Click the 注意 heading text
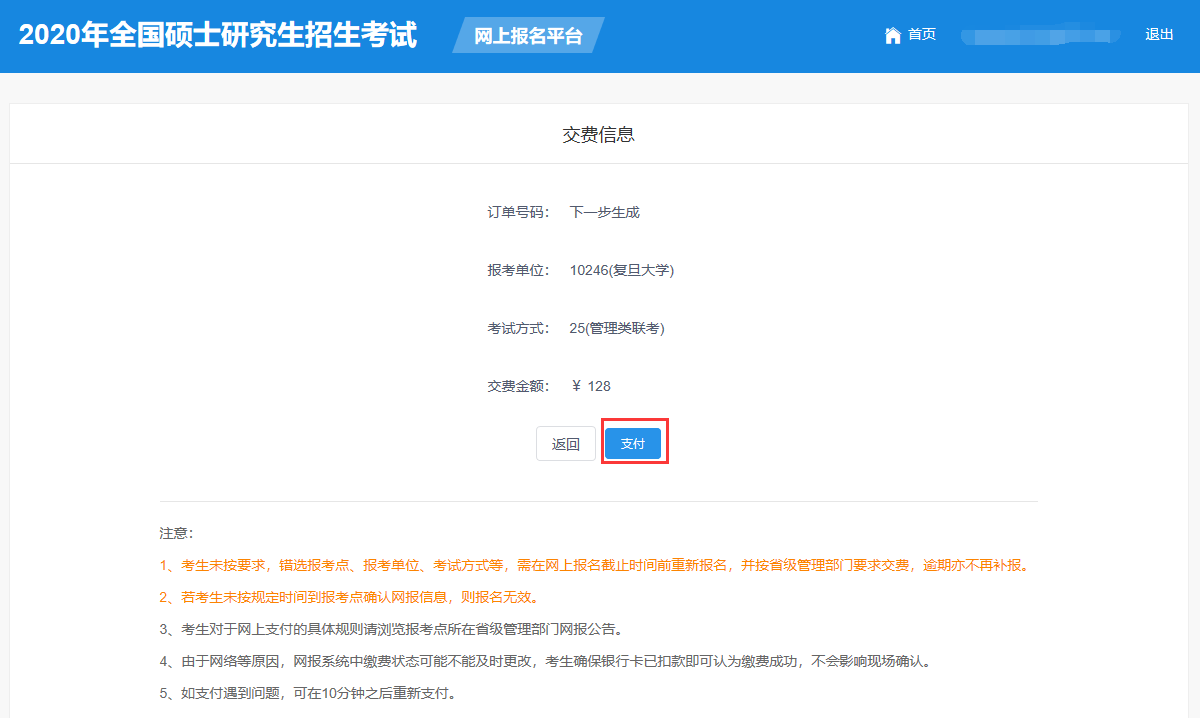Viewport: 1200px width, 718px height. tap(176, 533)
